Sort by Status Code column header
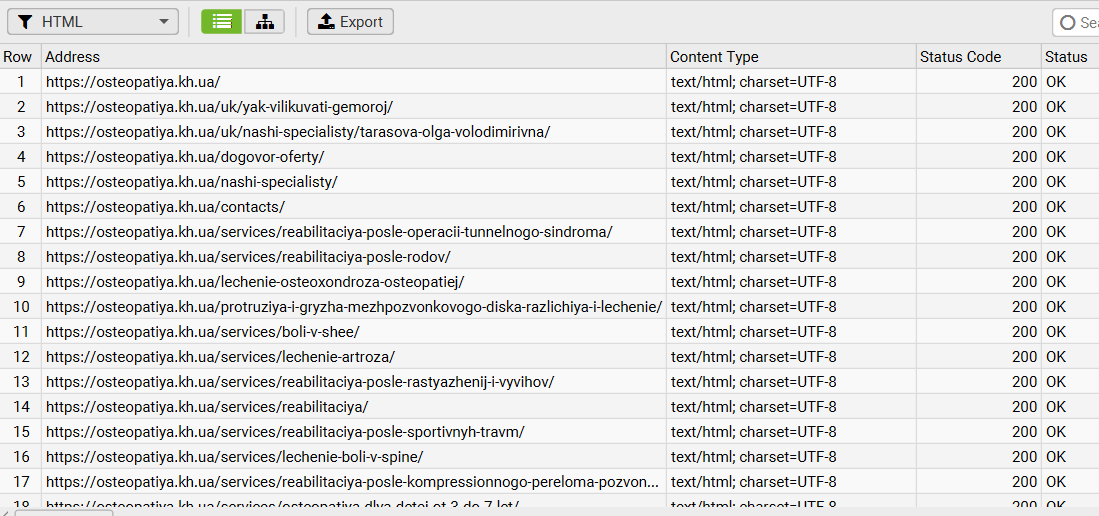The width and height of the screenshot is (1099, 516). (960, 57)
